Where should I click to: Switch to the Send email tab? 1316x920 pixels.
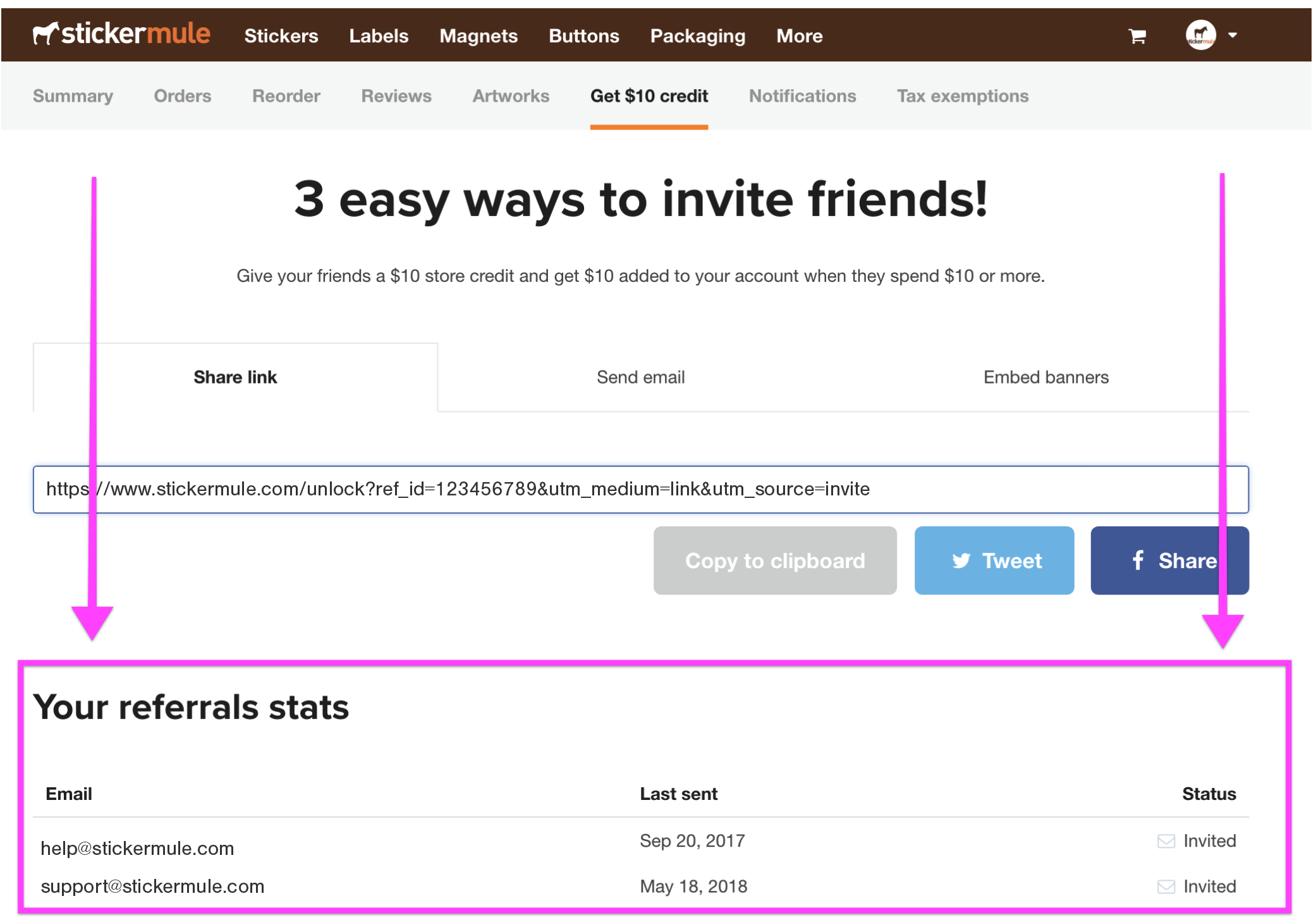pyautogui.click(x=640, y=377)
